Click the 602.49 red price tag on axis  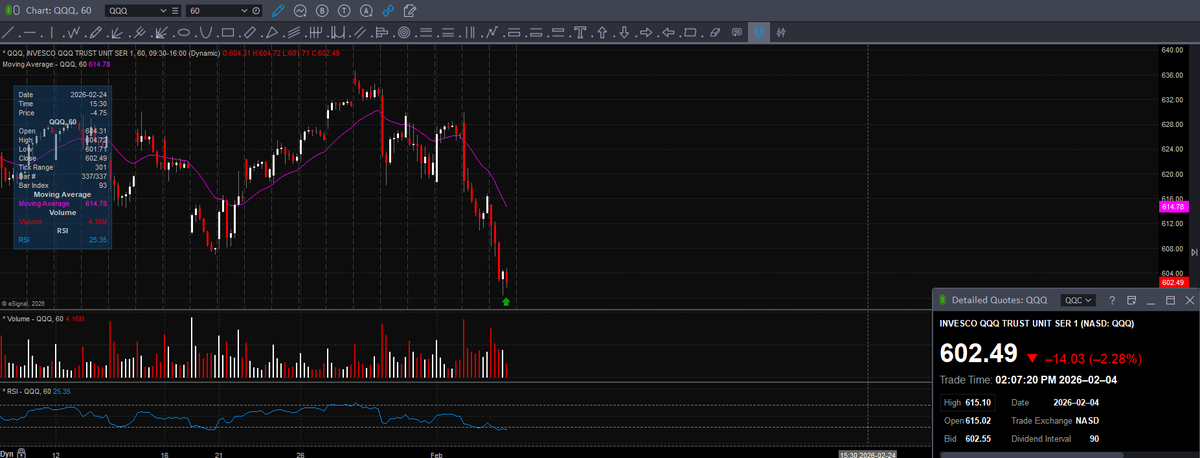pyautogui.click(x=1173, y=282)
